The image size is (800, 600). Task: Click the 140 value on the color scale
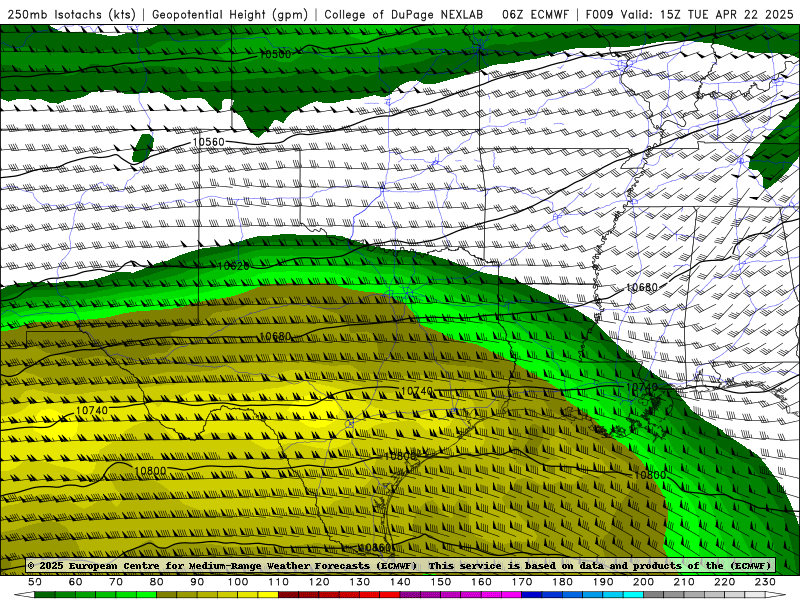tap(400, 582)
